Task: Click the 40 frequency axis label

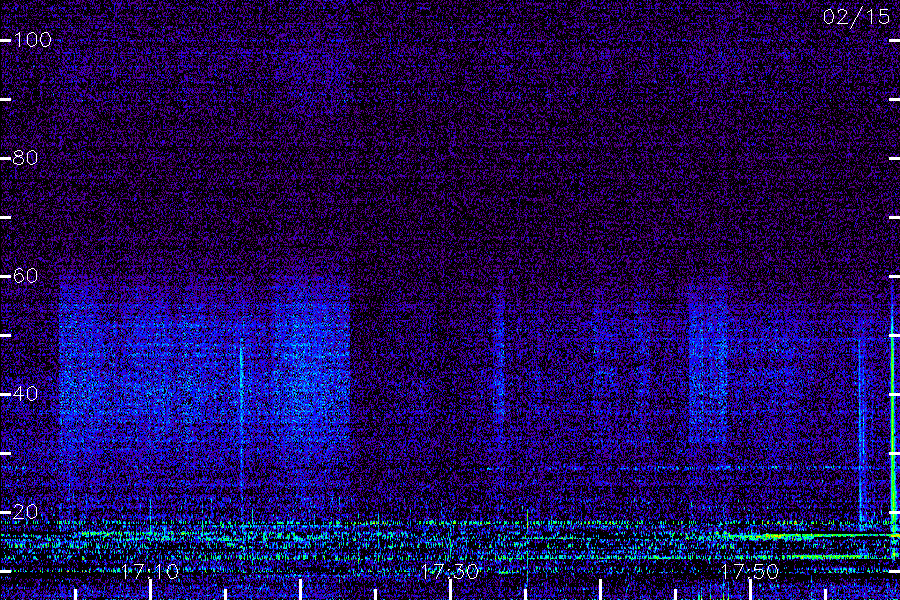Action: coord(25,393)
